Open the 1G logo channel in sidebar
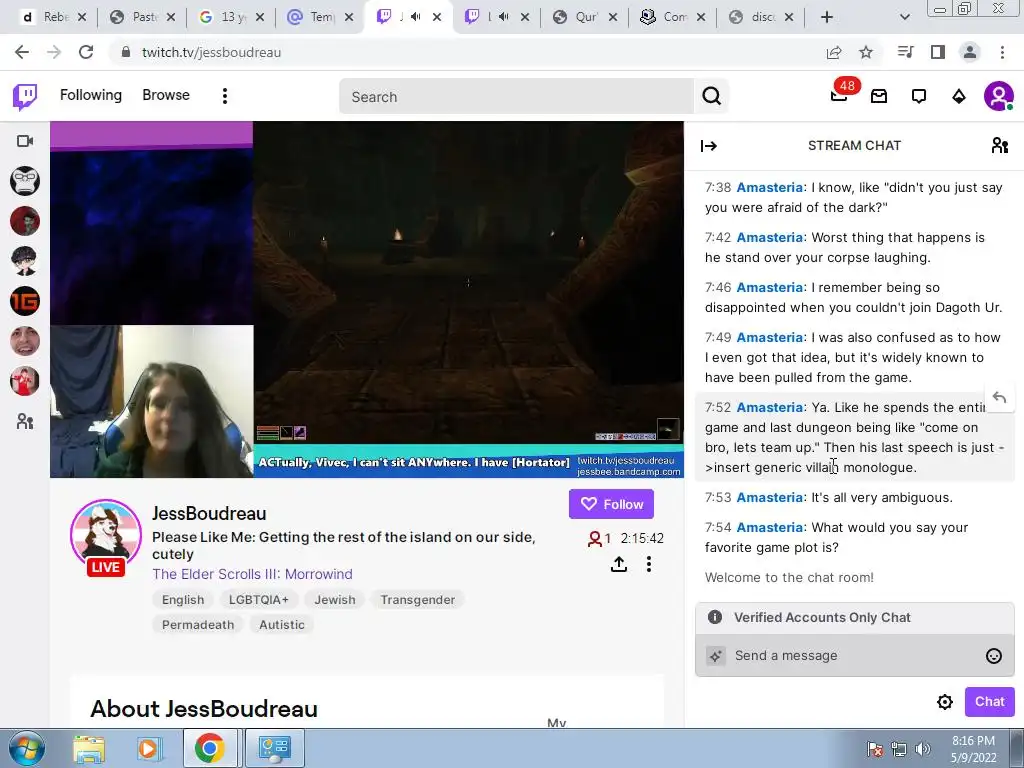Image resolution: width=1024 pixels, height=768 pixels. pos(25,301)
